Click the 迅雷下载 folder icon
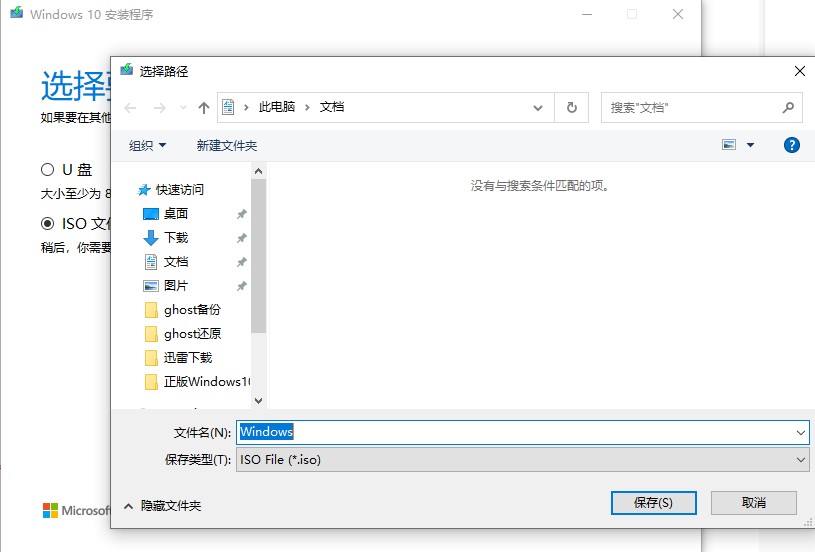The height and width of the screenshot is (552, 815). pyautogui.click(x=151, y=358)
